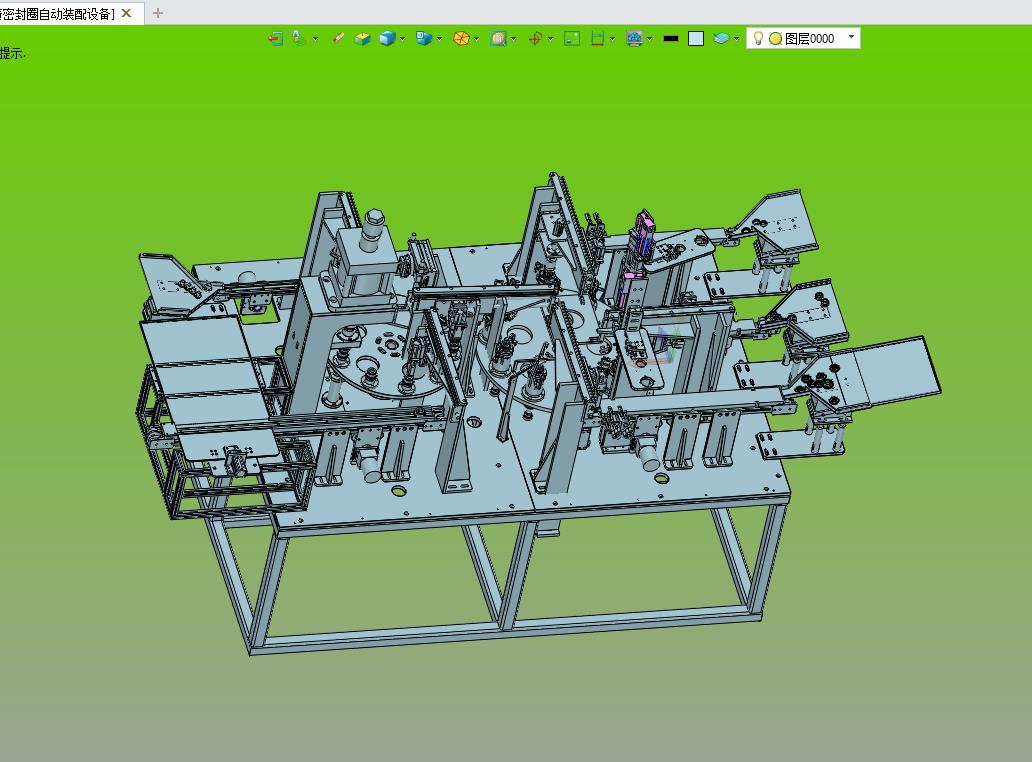Open the dropdown beside the layer stack icon
The height and width of the screenshot is (762, 1032).
pos(736,39)
